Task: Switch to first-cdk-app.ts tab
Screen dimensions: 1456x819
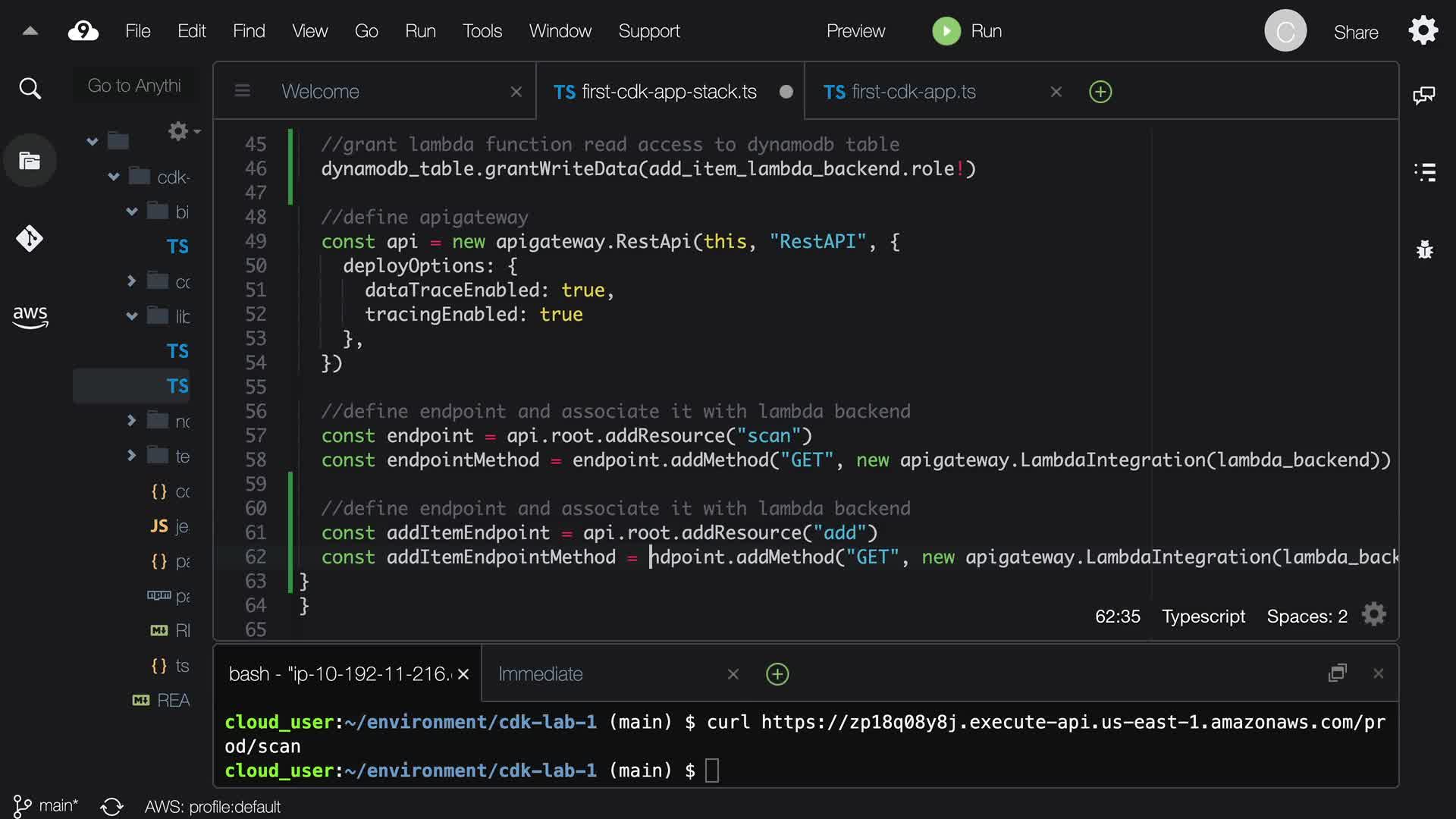Action: (913, 92)
